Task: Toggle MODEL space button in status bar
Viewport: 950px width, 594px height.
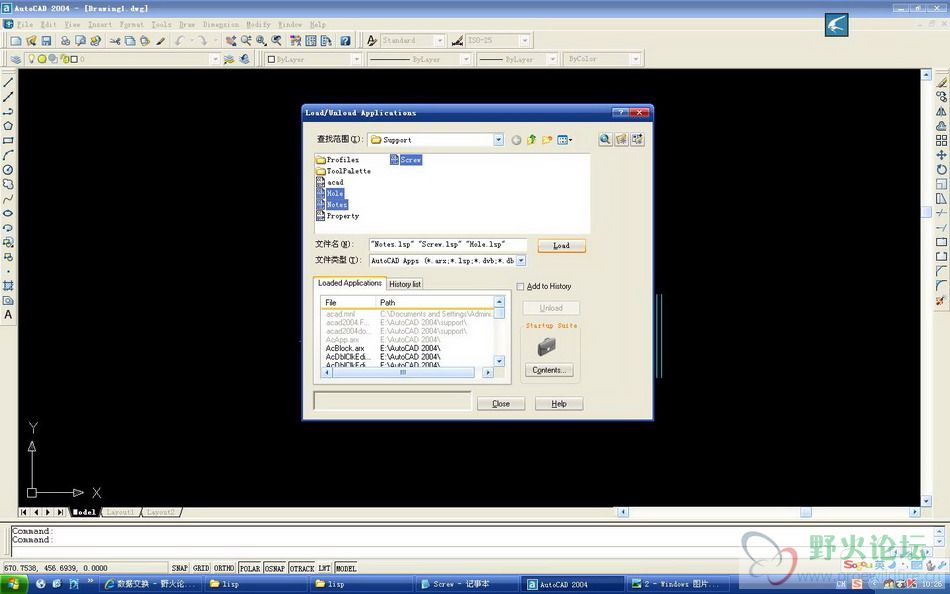Action: click(x=346, y=568)
